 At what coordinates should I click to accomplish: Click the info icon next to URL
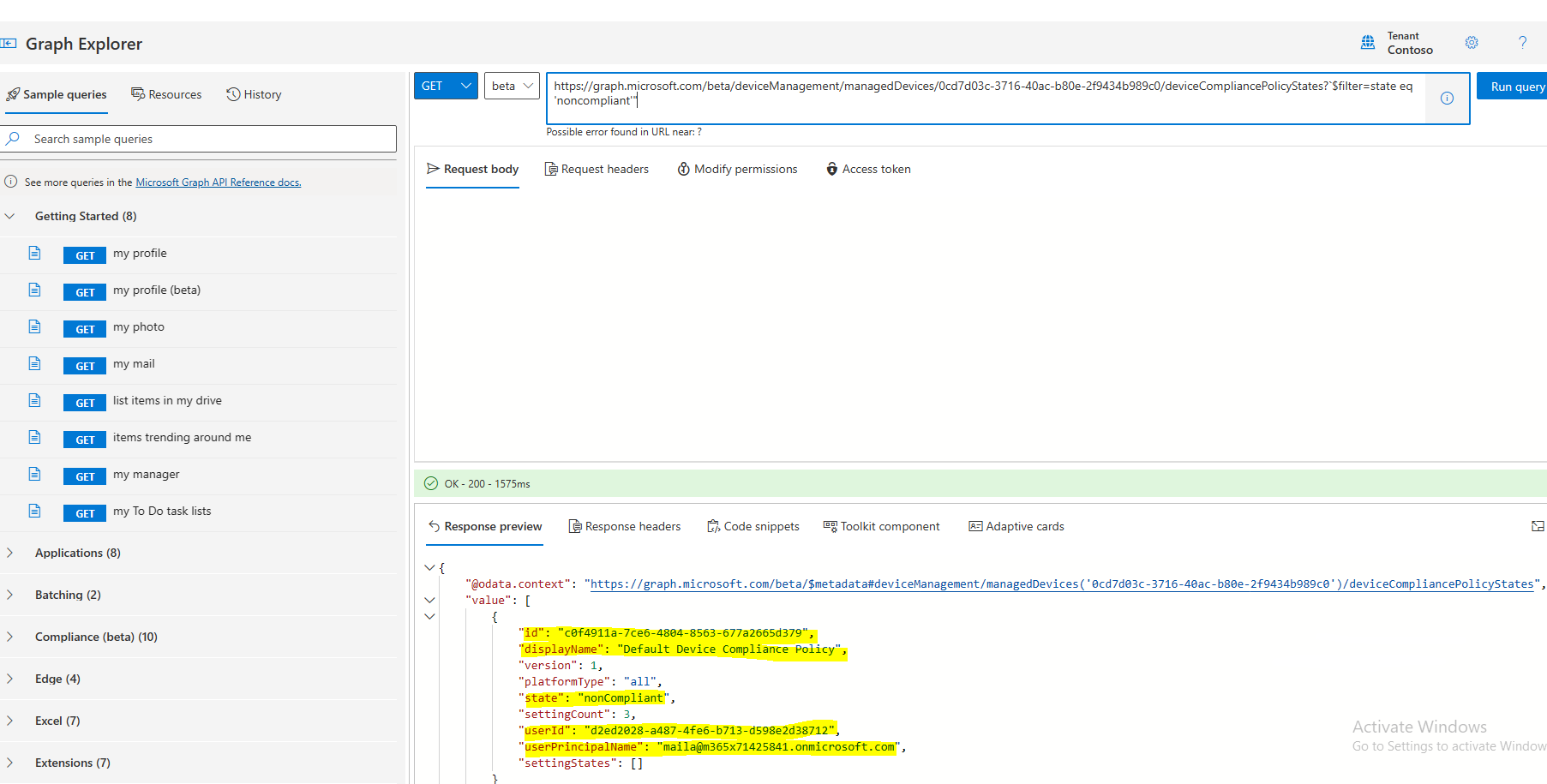click(1447, 98)
